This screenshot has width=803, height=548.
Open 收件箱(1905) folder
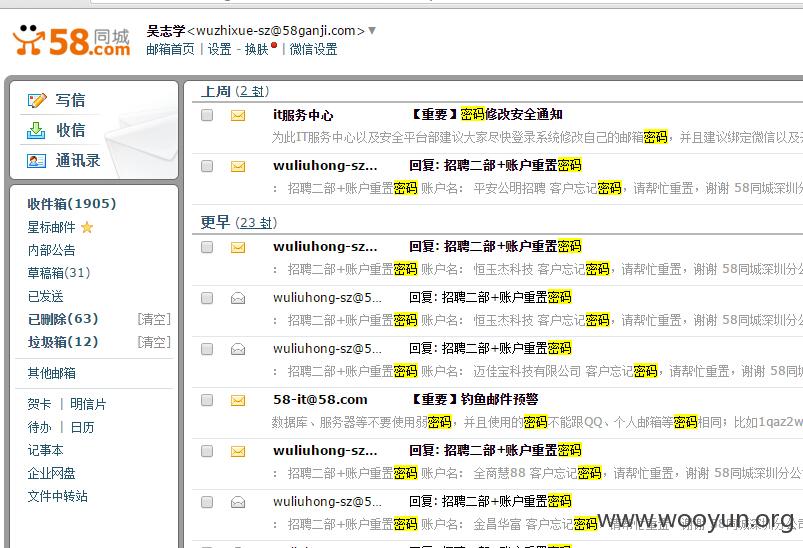(x=72, y=204)
